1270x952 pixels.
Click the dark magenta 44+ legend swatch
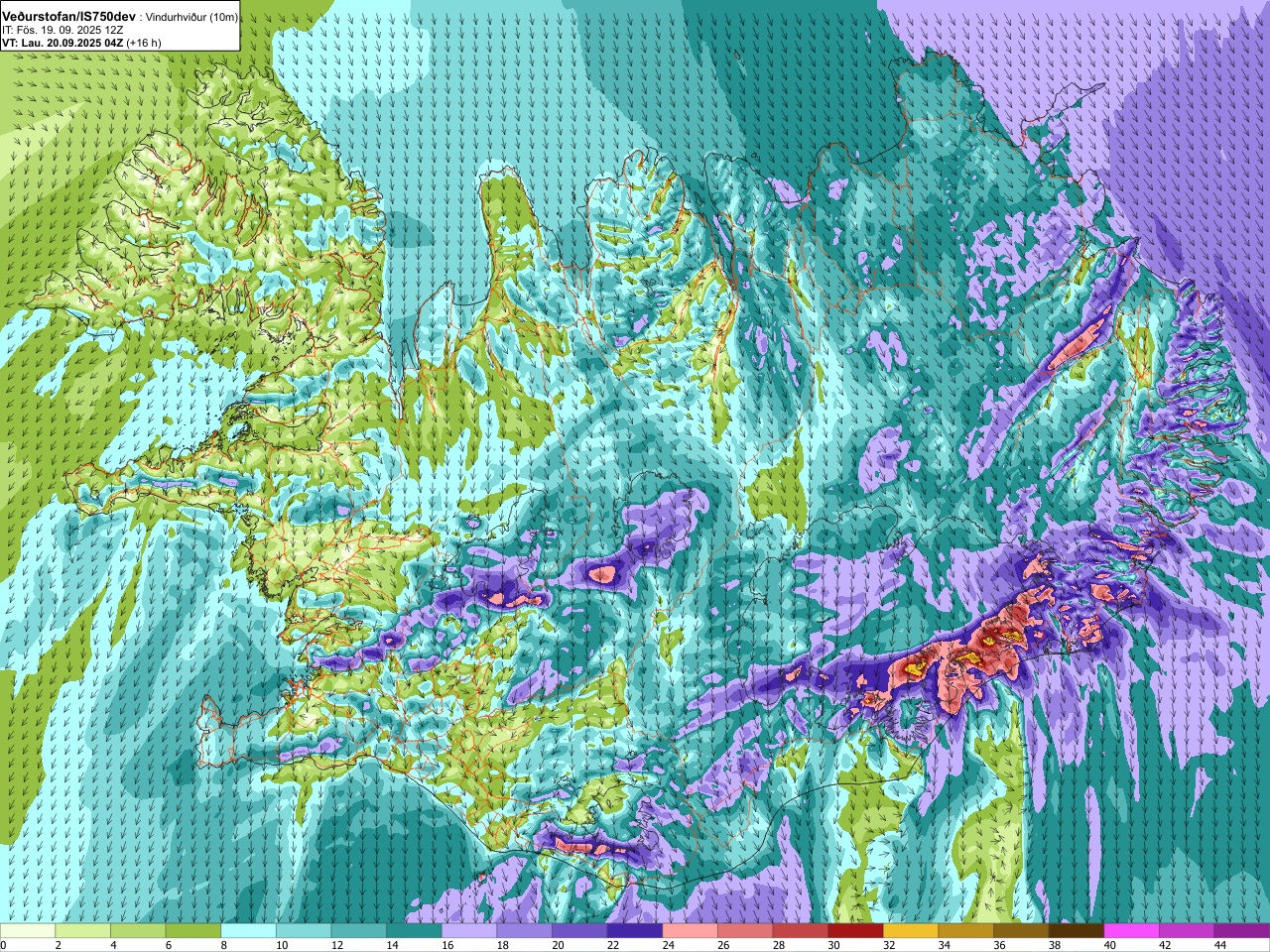[1241, 931]
